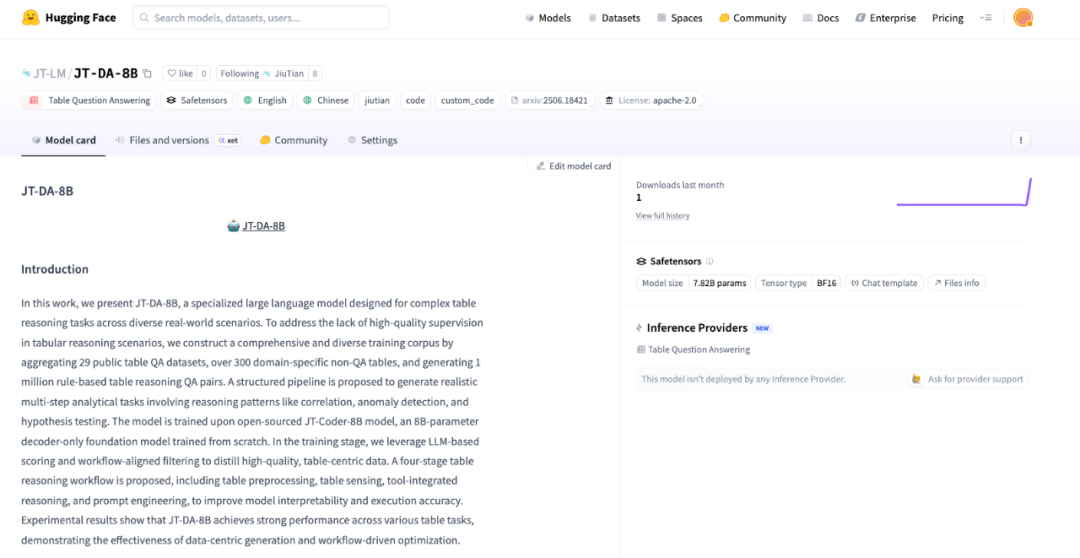Open the View full history link

click(x=663, y=216)
